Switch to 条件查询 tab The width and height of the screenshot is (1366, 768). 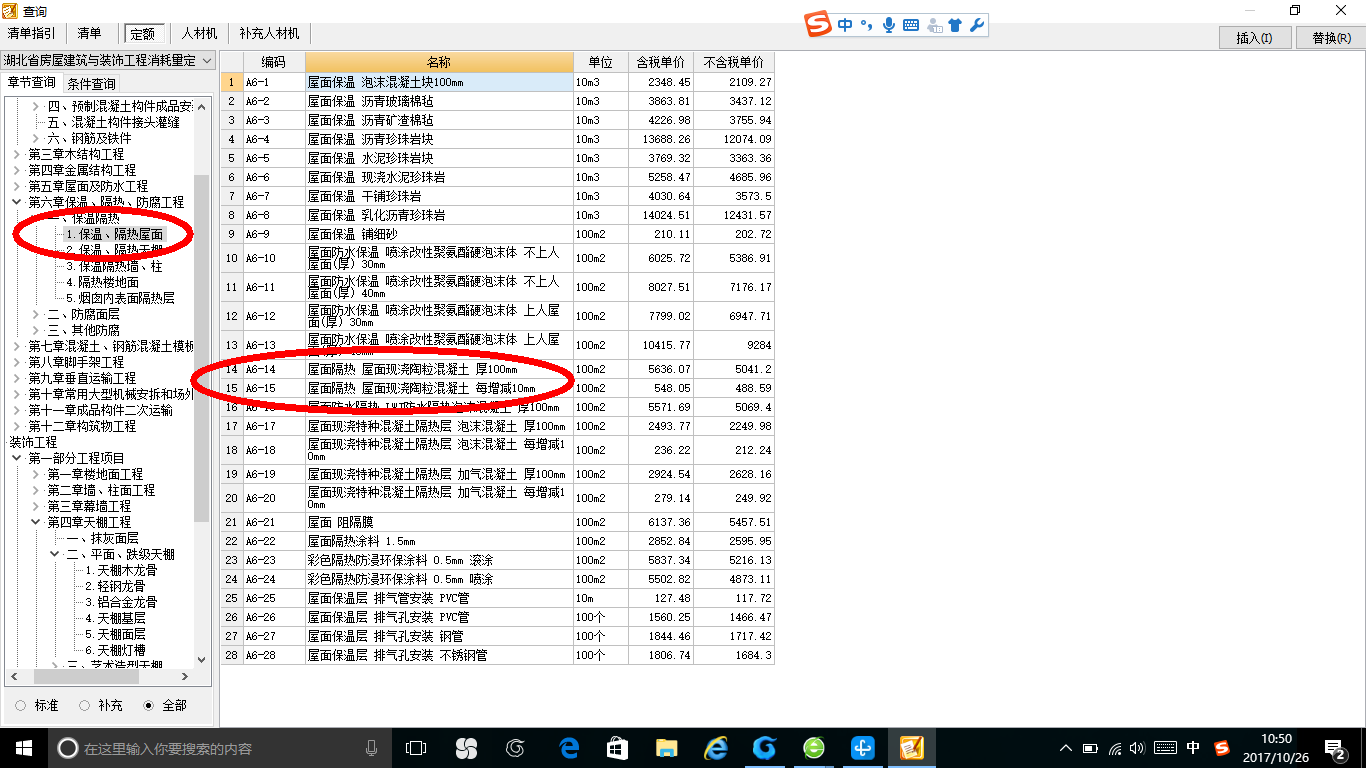[x=91, y=84]
